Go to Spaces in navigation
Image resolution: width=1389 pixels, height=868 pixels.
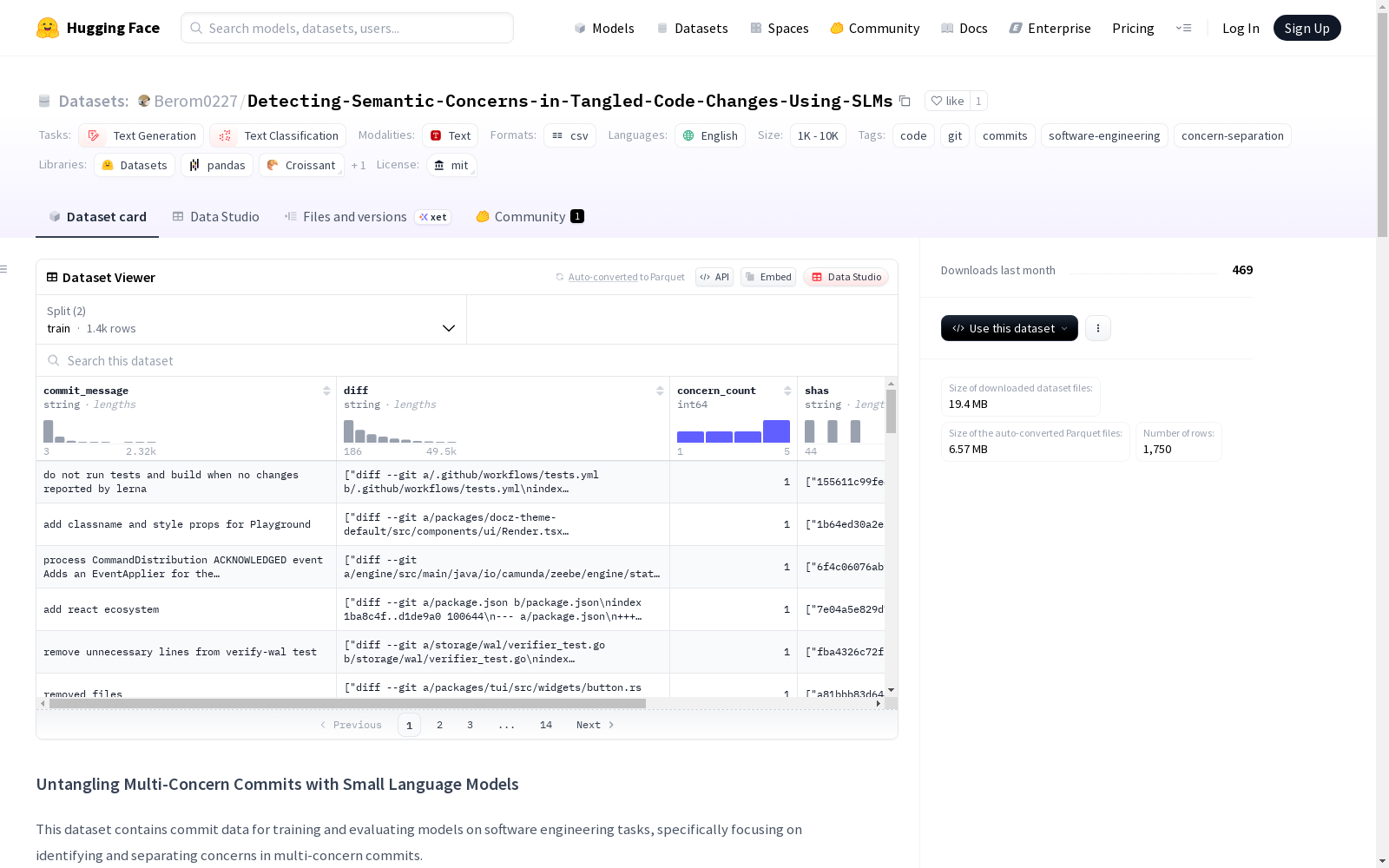click(780, 28)
